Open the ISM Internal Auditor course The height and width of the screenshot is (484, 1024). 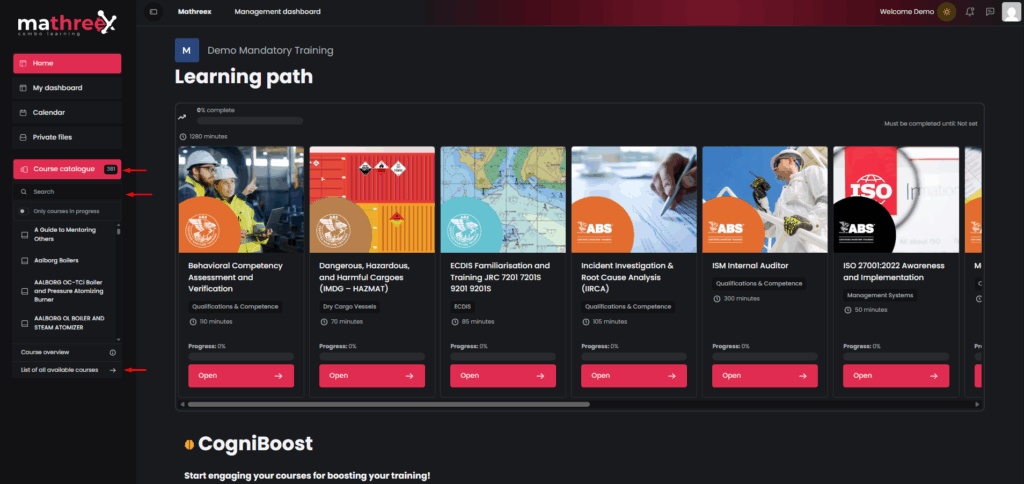pyautogui.click(x=765, y=376)
